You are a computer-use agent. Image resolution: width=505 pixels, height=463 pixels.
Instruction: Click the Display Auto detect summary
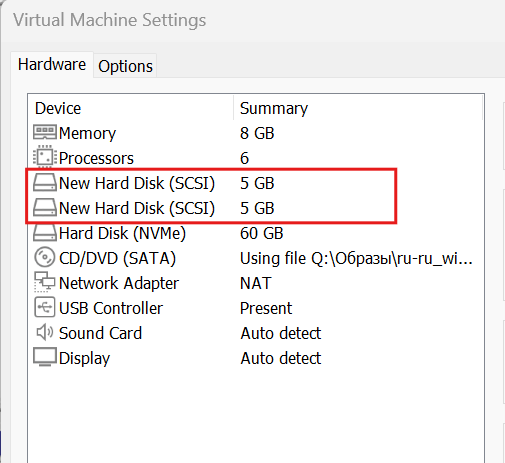click(x=281, y=358)
